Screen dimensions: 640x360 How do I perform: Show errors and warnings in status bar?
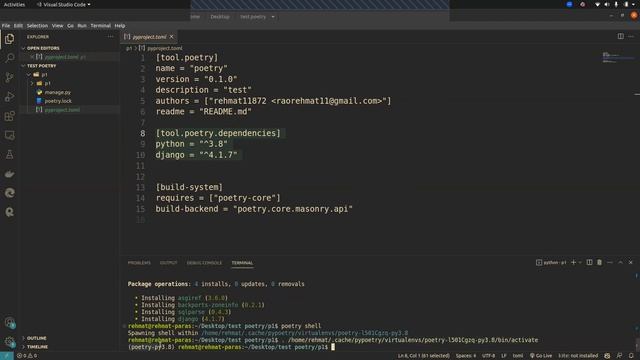pos(27,356)
